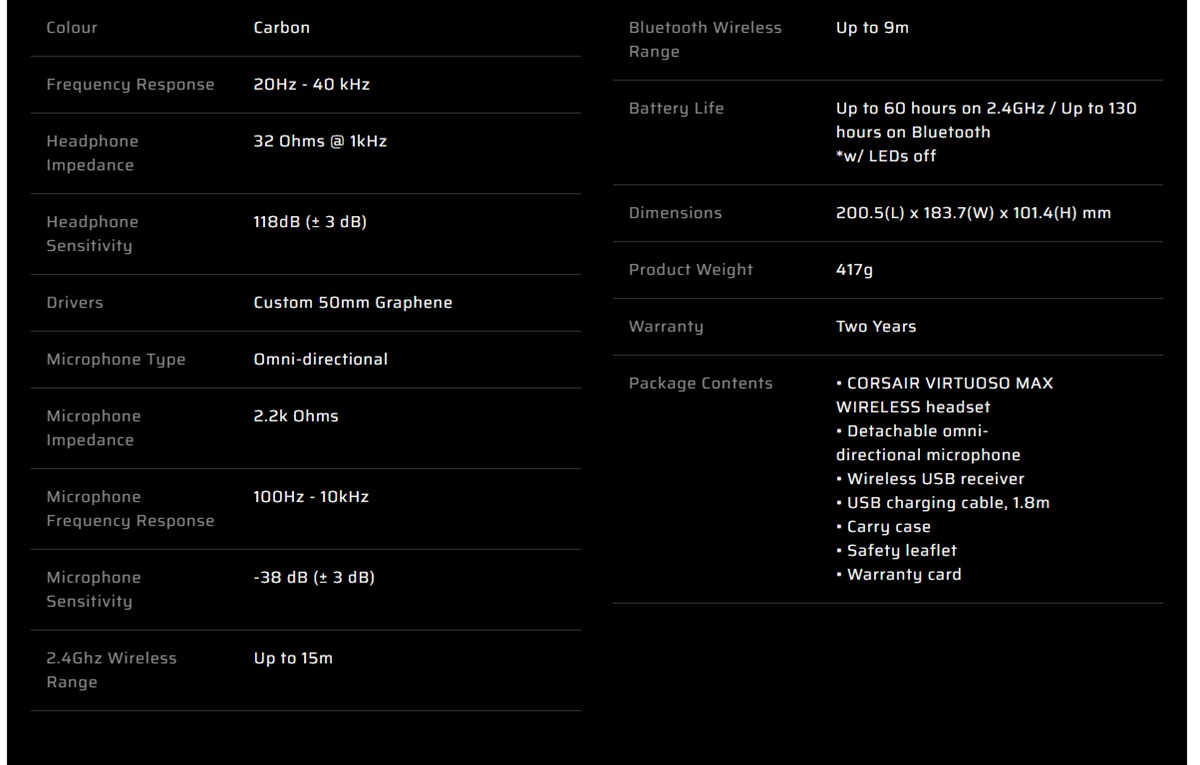This screenshot has width=1200, height=765.
Task: Click the Two Years warranty value
Action: [x=876, y=327]
